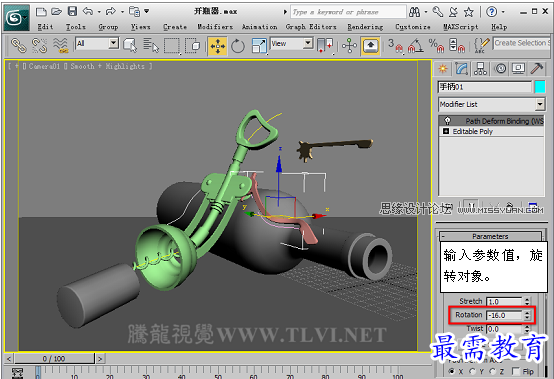Select the Select by Name tool
This screenshot has height=379, width=554.
151,46
